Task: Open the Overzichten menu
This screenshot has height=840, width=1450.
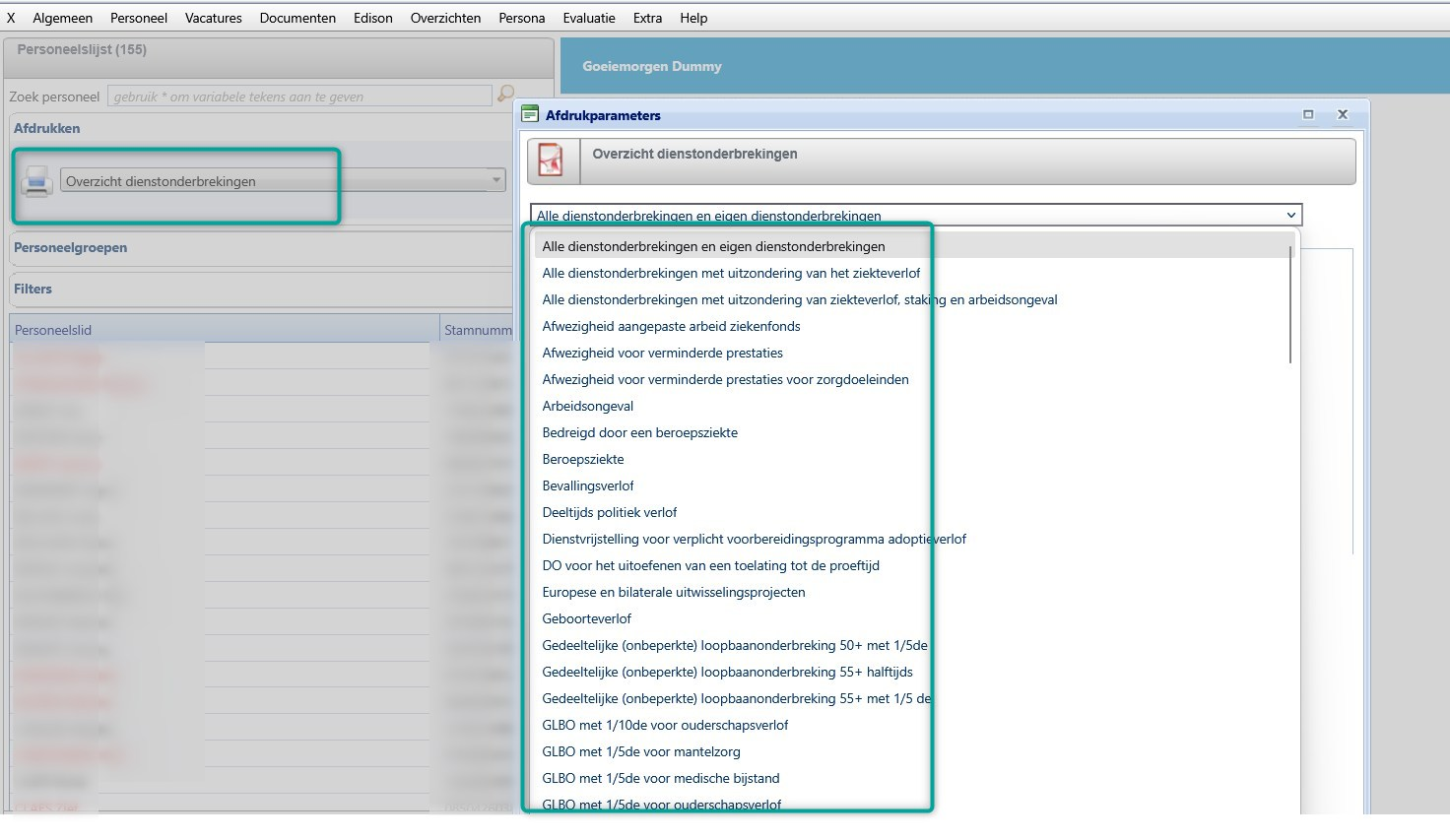Action: (445, 18)
